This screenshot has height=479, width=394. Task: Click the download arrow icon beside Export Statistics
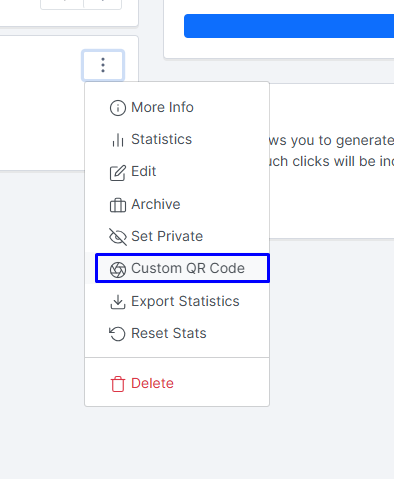point(118,302)
